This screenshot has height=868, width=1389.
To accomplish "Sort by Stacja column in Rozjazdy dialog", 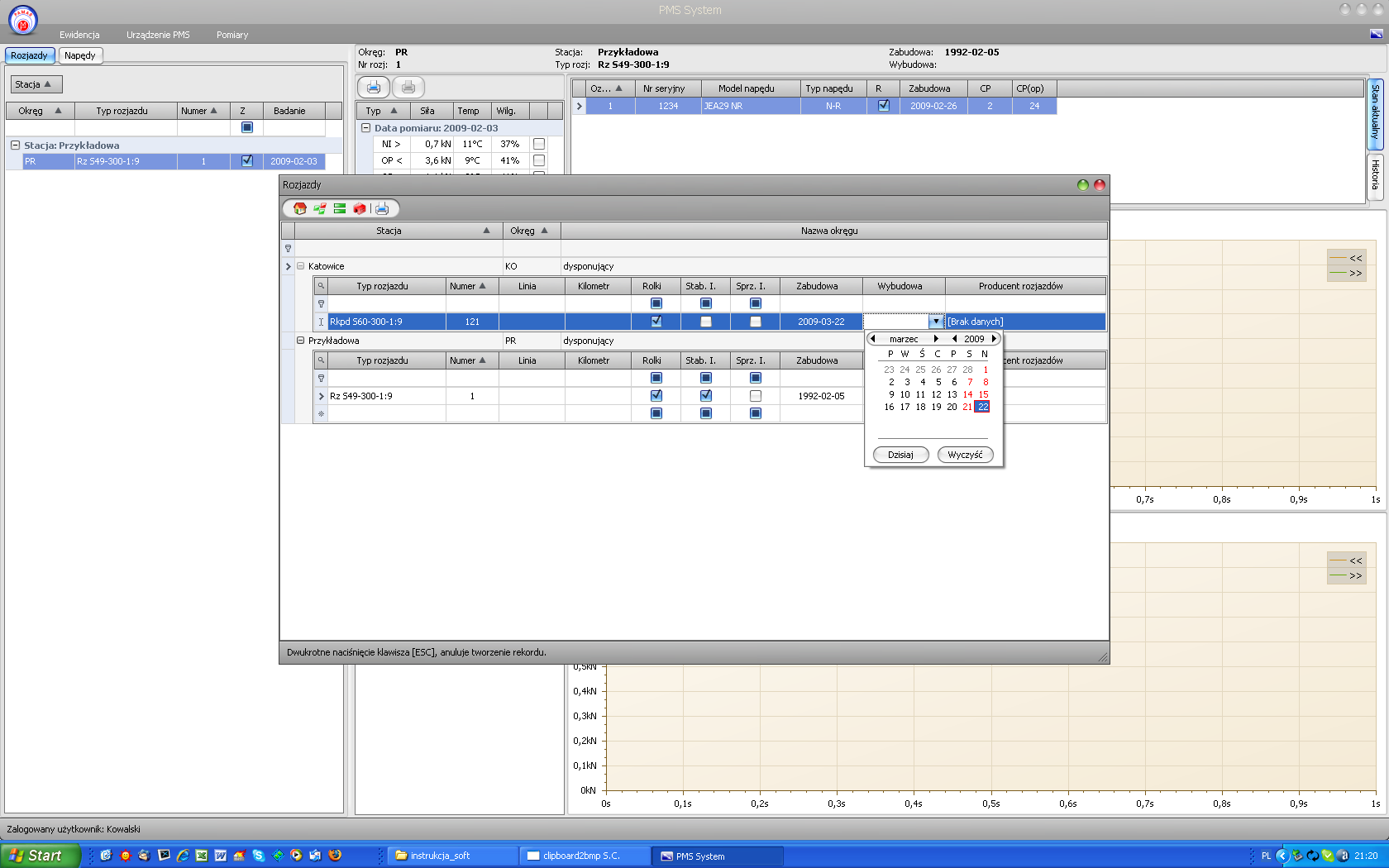I will click(x=399, y=231).
